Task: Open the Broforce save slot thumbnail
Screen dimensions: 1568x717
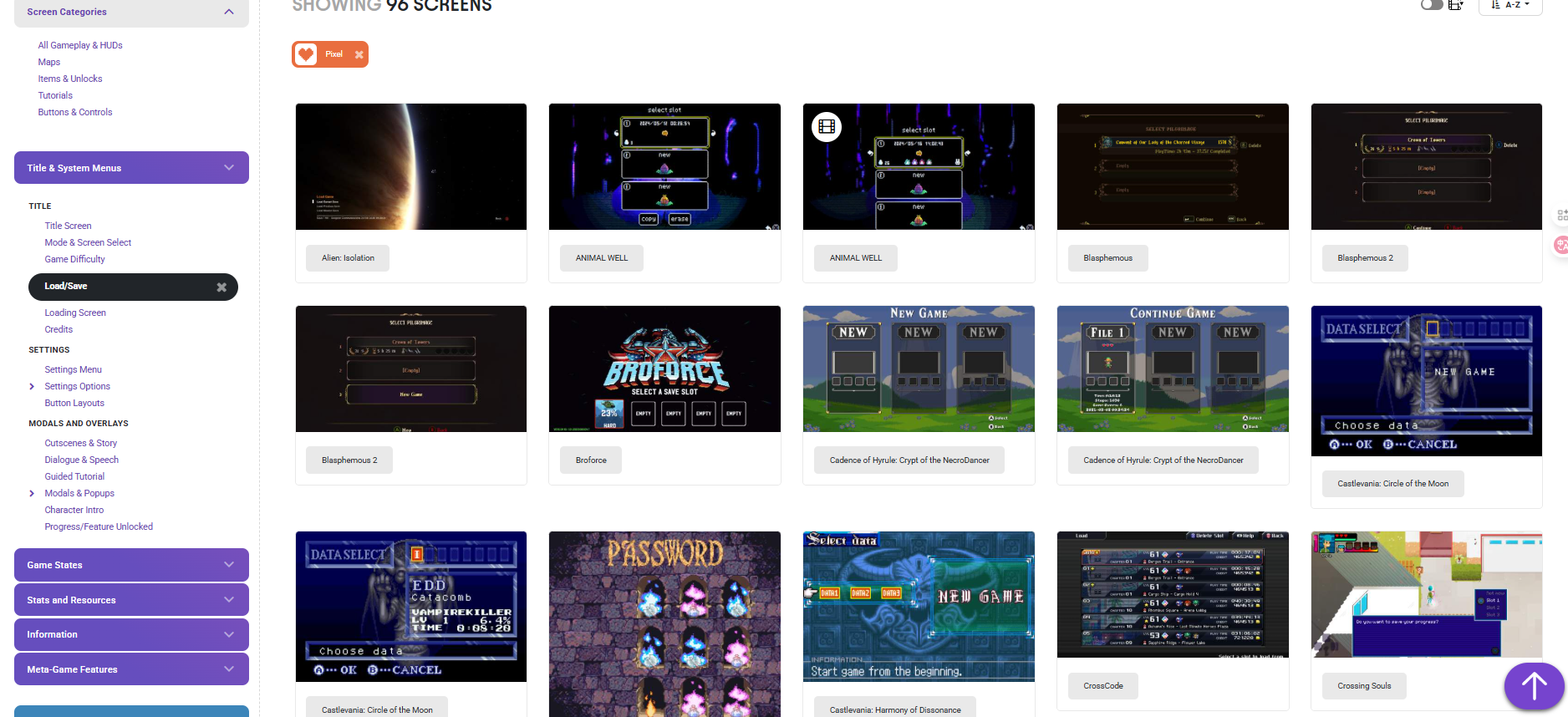Action: click(x=664, y=369)
